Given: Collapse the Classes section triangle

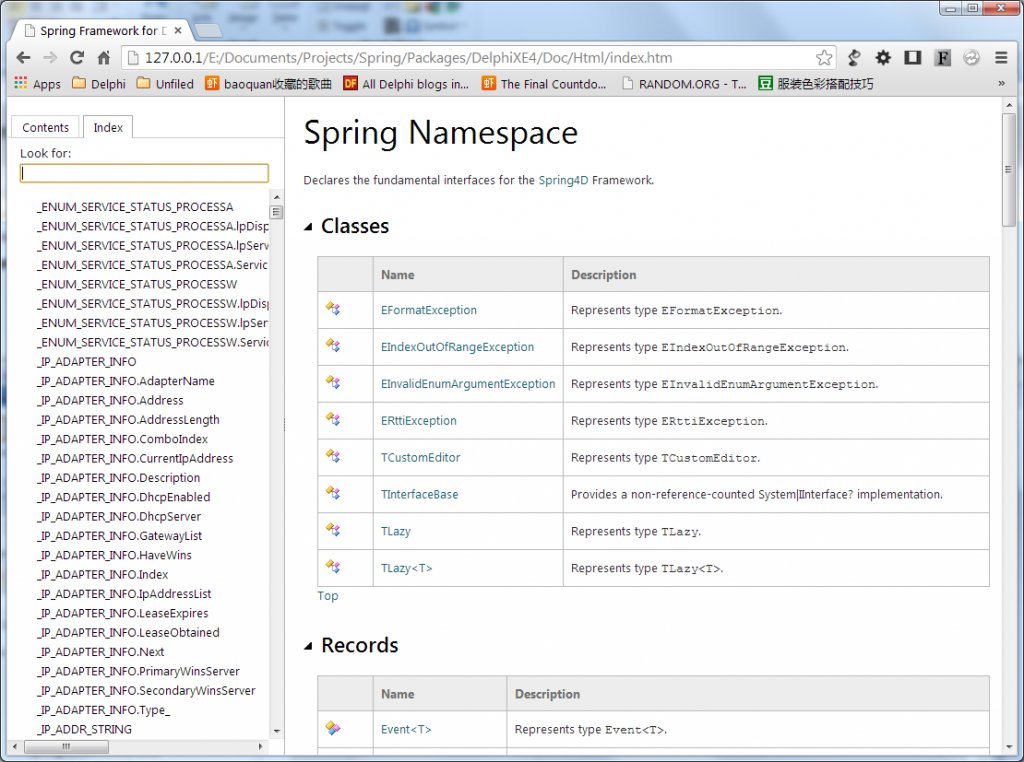Looking at the screenshot, I should click(x=309, y=226).
